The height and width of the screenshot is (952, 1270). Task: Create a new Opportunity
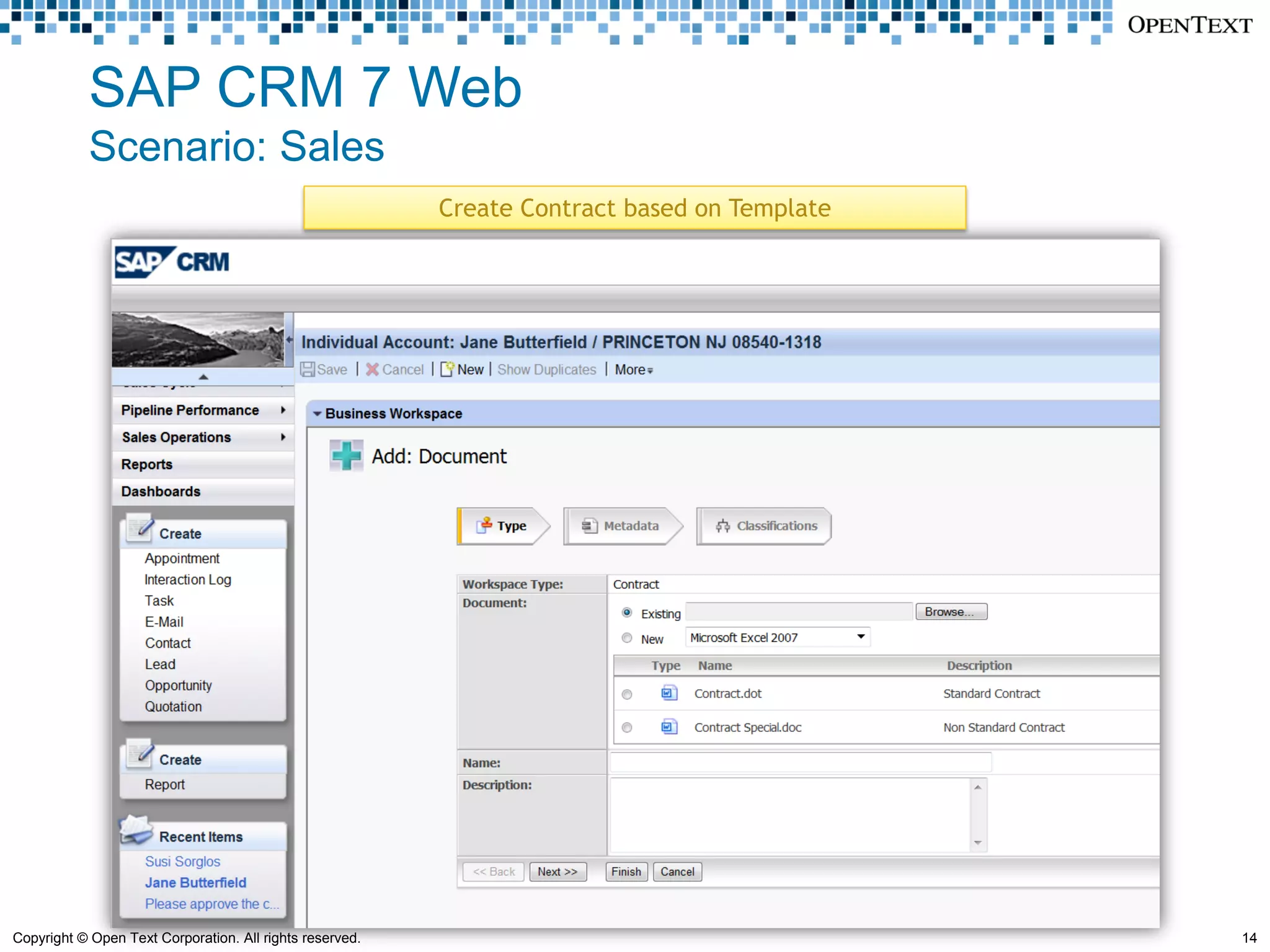[x=178, y=685]
